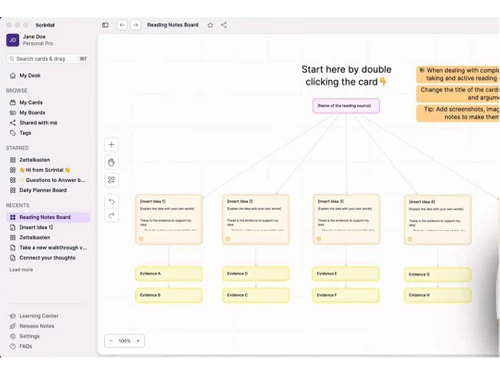Select the [Insert Idea 2] card
This screenshot has width=500, height=375.
256,220
